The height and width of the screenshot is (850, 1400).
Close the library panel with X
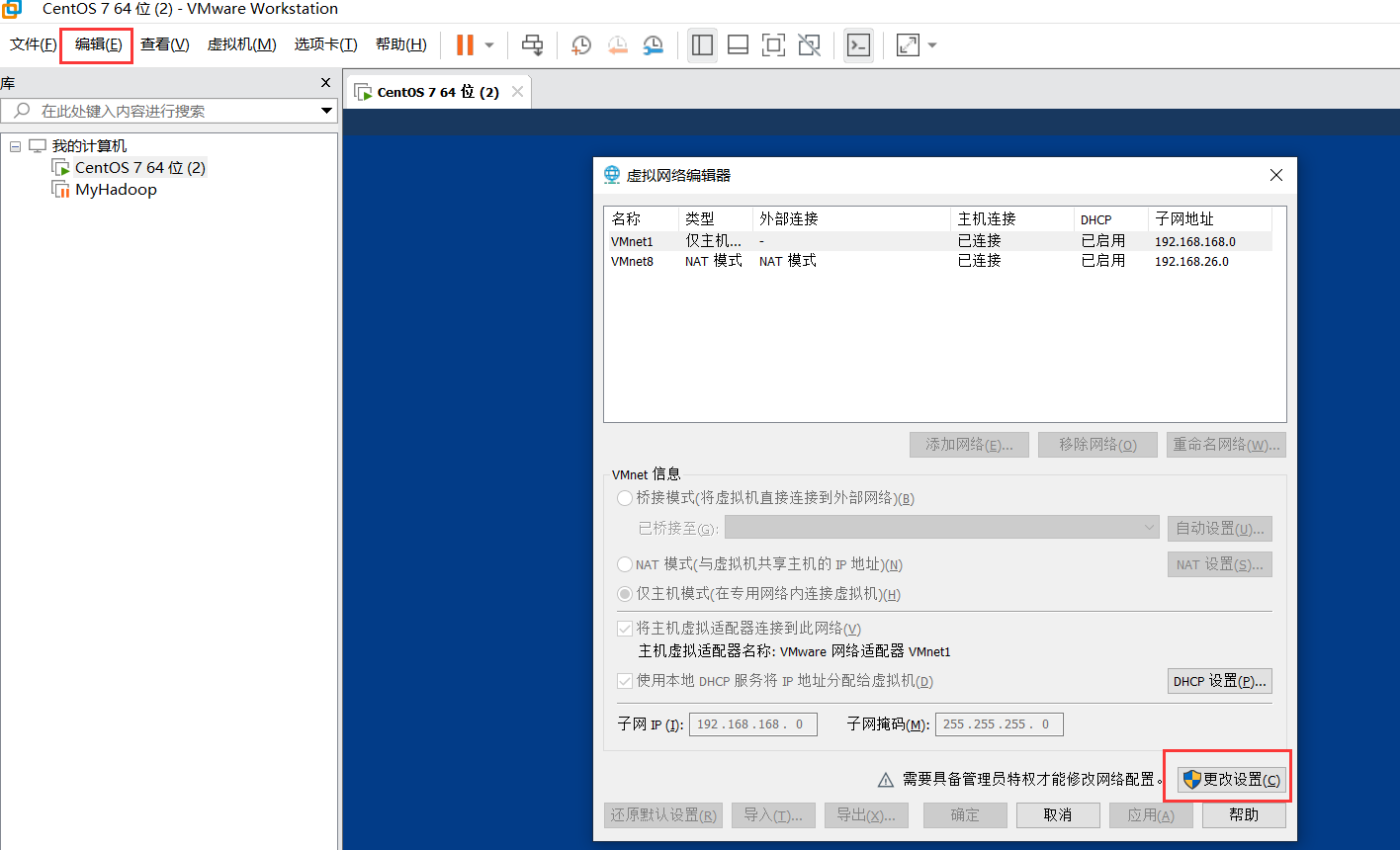[326, 83]
